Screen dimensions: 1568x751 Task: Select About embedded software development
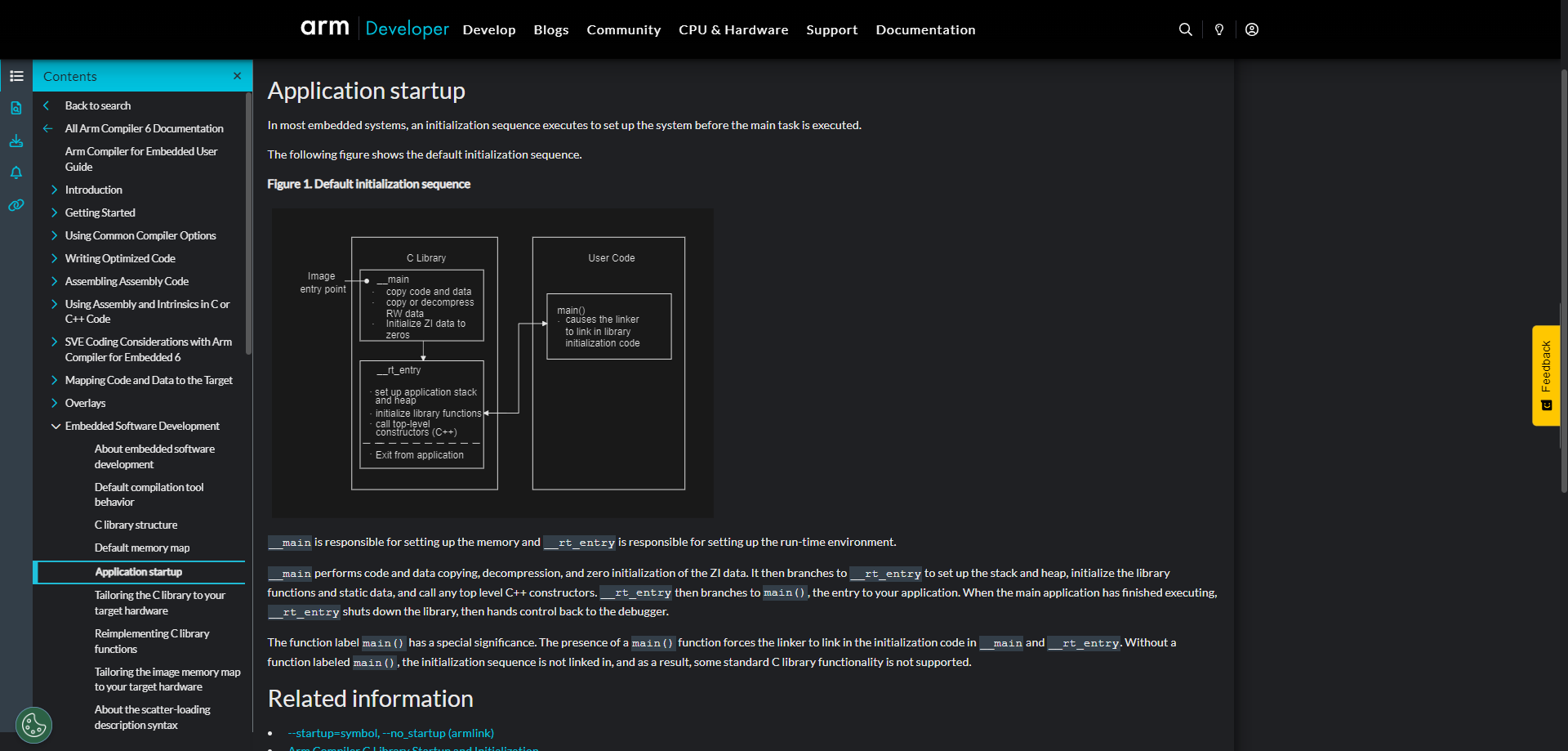tap(154, 456)
